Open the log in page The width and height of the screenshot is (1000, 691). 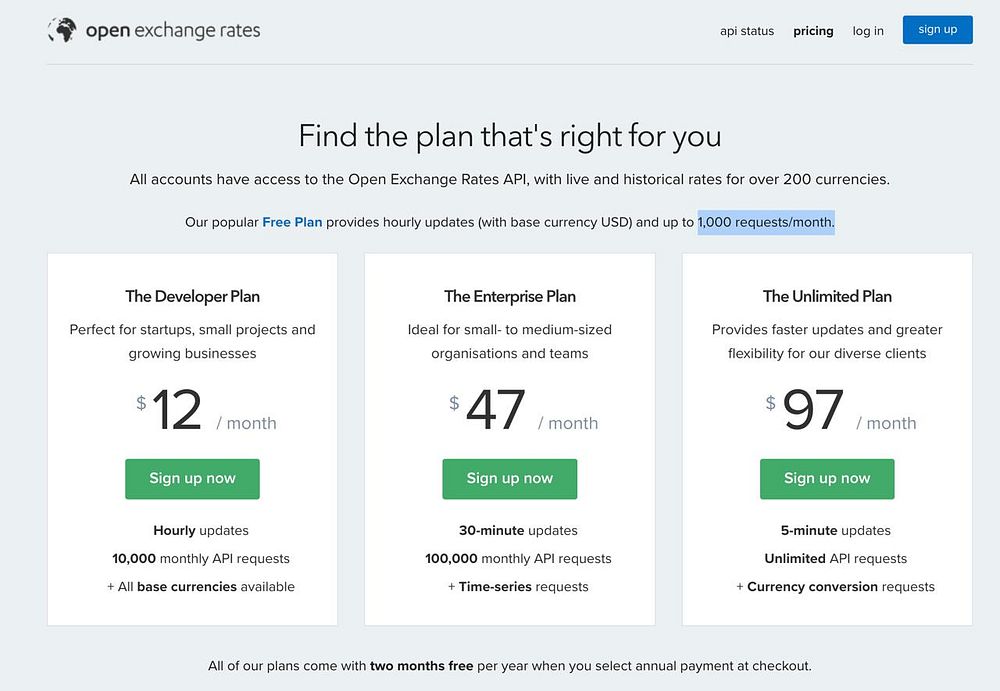coord(868,31)
